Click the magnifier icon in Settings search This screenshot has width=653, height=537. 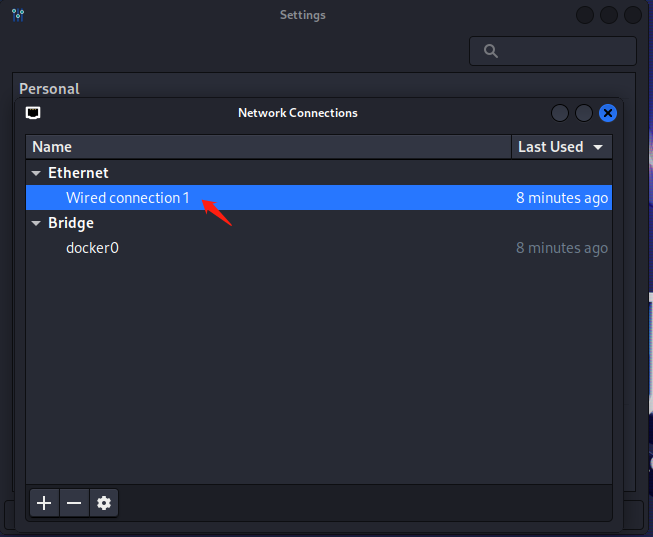(490, 51)
